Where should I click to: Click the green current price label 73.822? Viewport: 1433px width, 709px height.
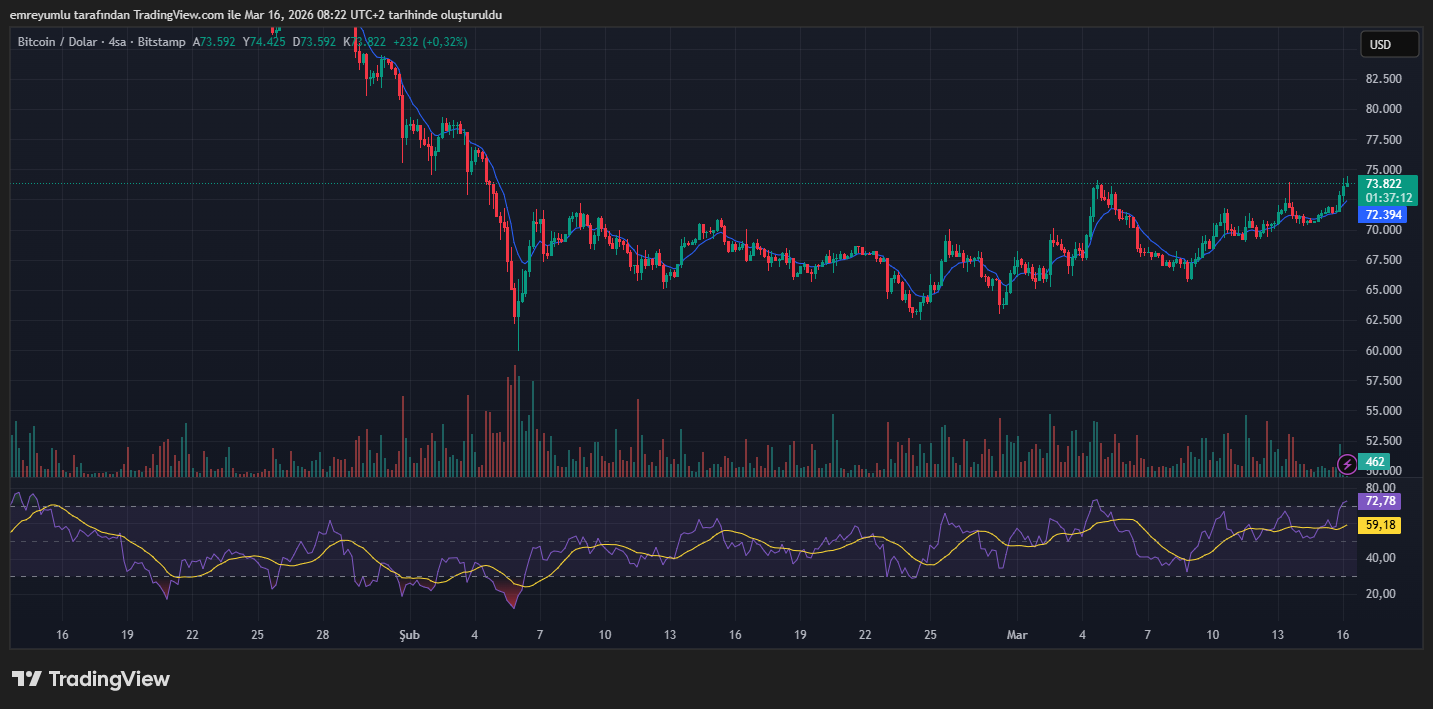click(x=1383, y=184)
